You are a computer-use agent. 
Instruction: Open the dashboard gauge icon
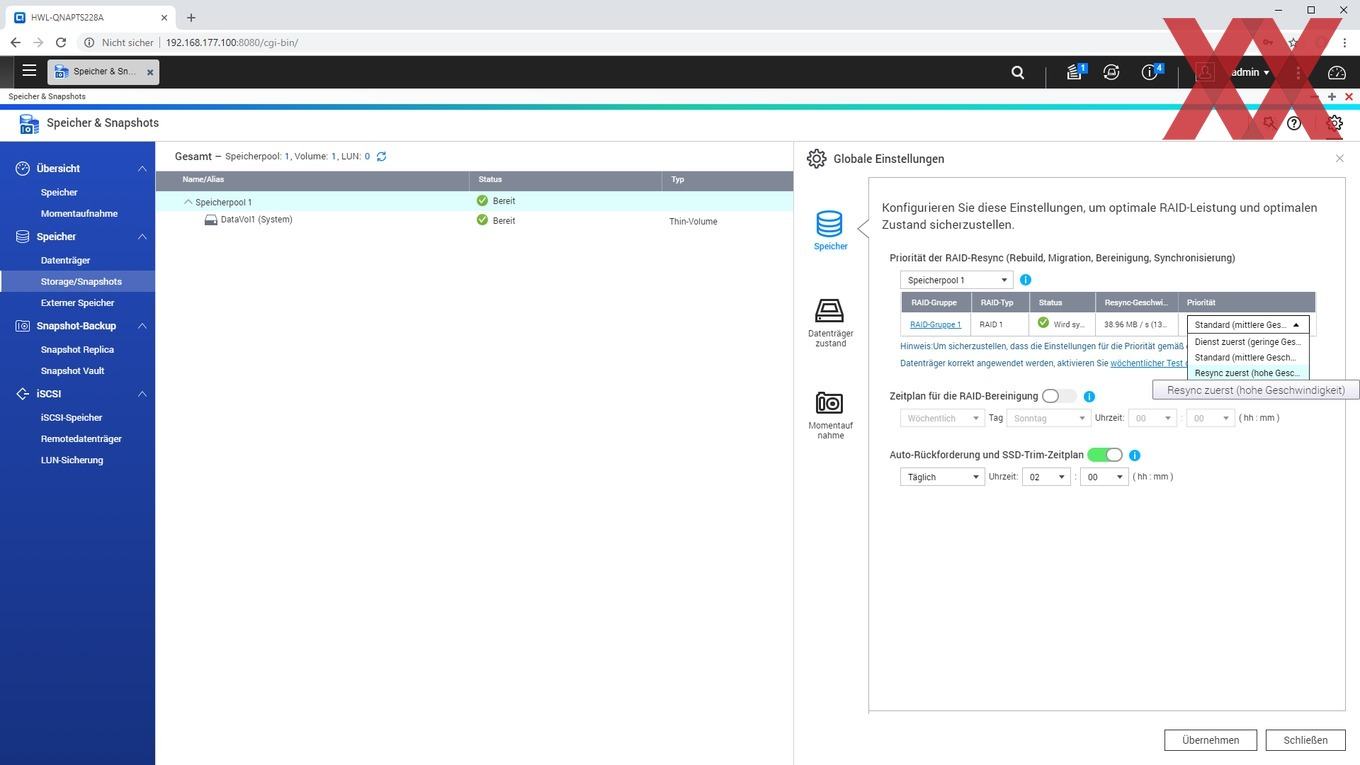click(1337, 72)
